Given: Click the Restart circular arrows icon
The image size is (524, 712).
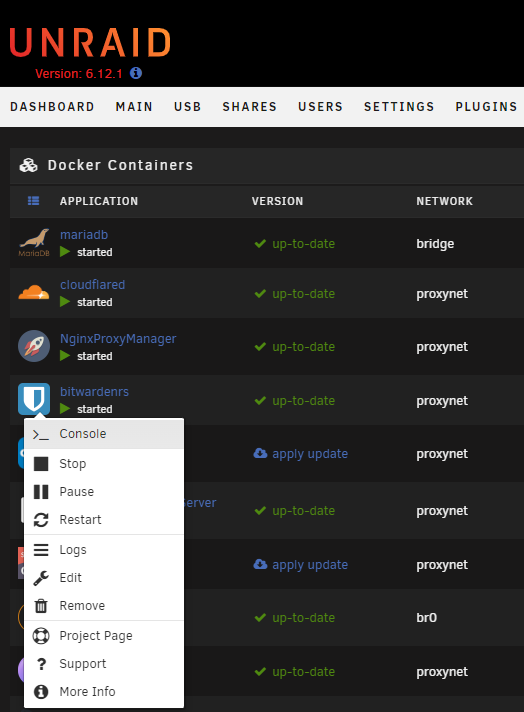Looking at the screenshot, I should [x=41, y=520].
